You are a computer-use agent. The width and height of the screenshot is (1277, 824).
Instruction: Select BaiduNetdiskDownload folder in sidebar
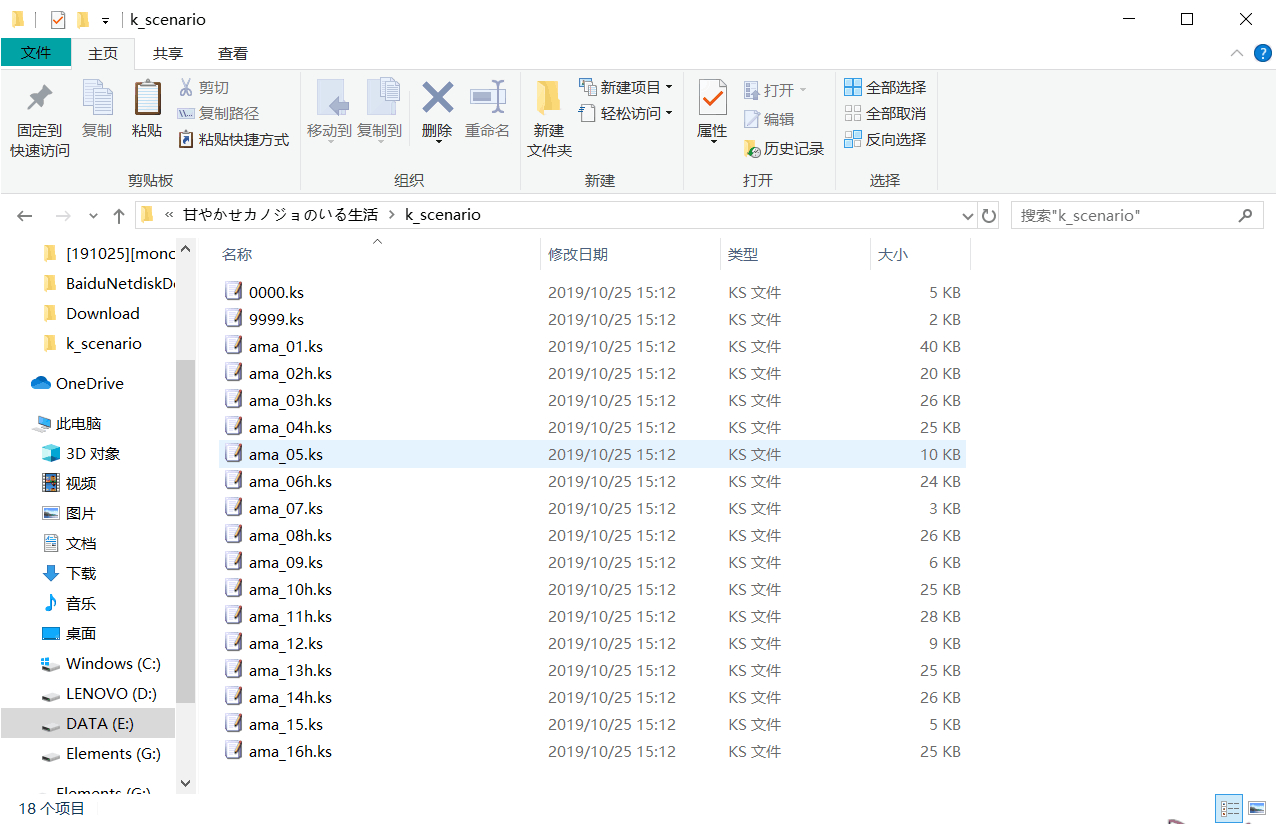pos(108,283)
